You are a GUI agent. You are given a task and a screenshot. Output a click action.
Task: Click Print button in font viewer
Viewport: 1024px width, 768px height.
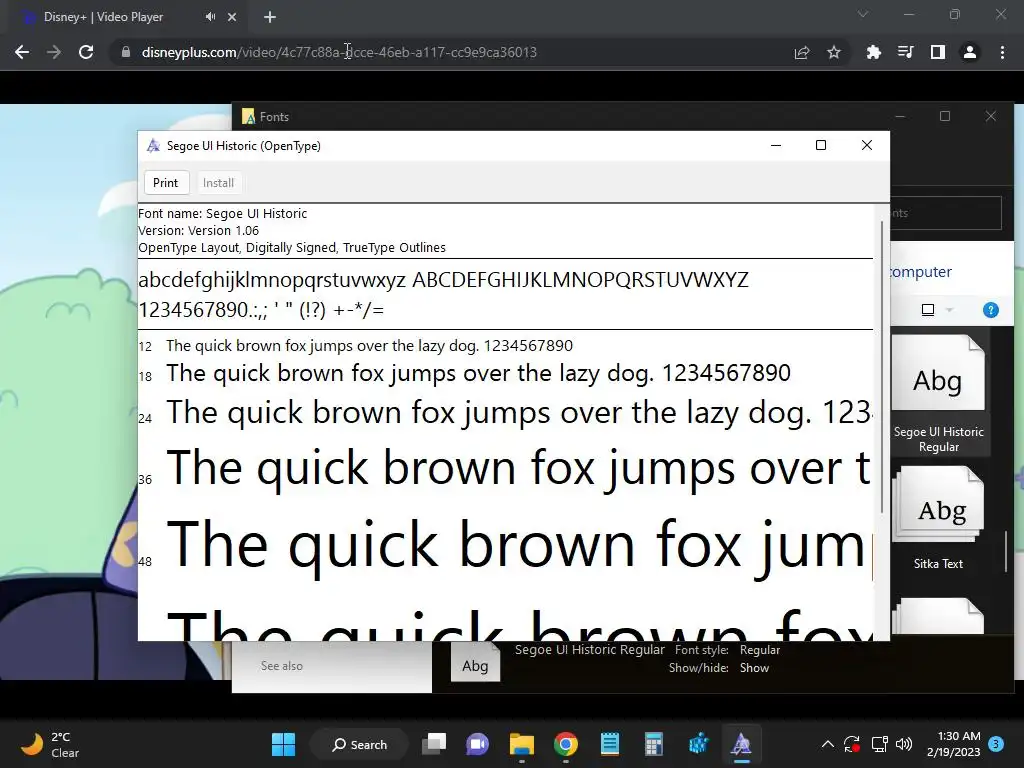(x=165, y=183)
